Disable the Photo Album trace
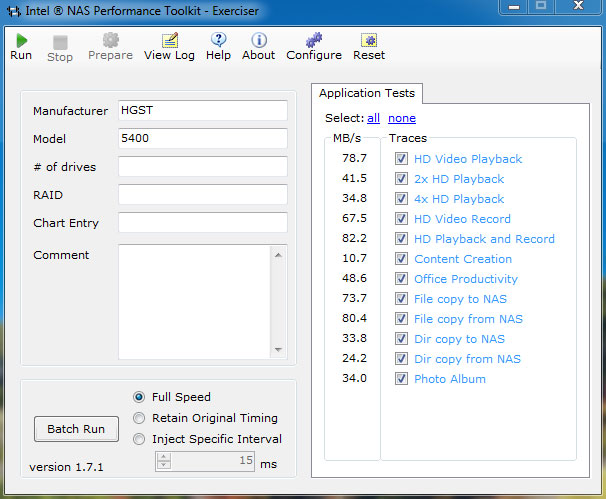This screenshot has width=606, height=499. coord(401,379)
